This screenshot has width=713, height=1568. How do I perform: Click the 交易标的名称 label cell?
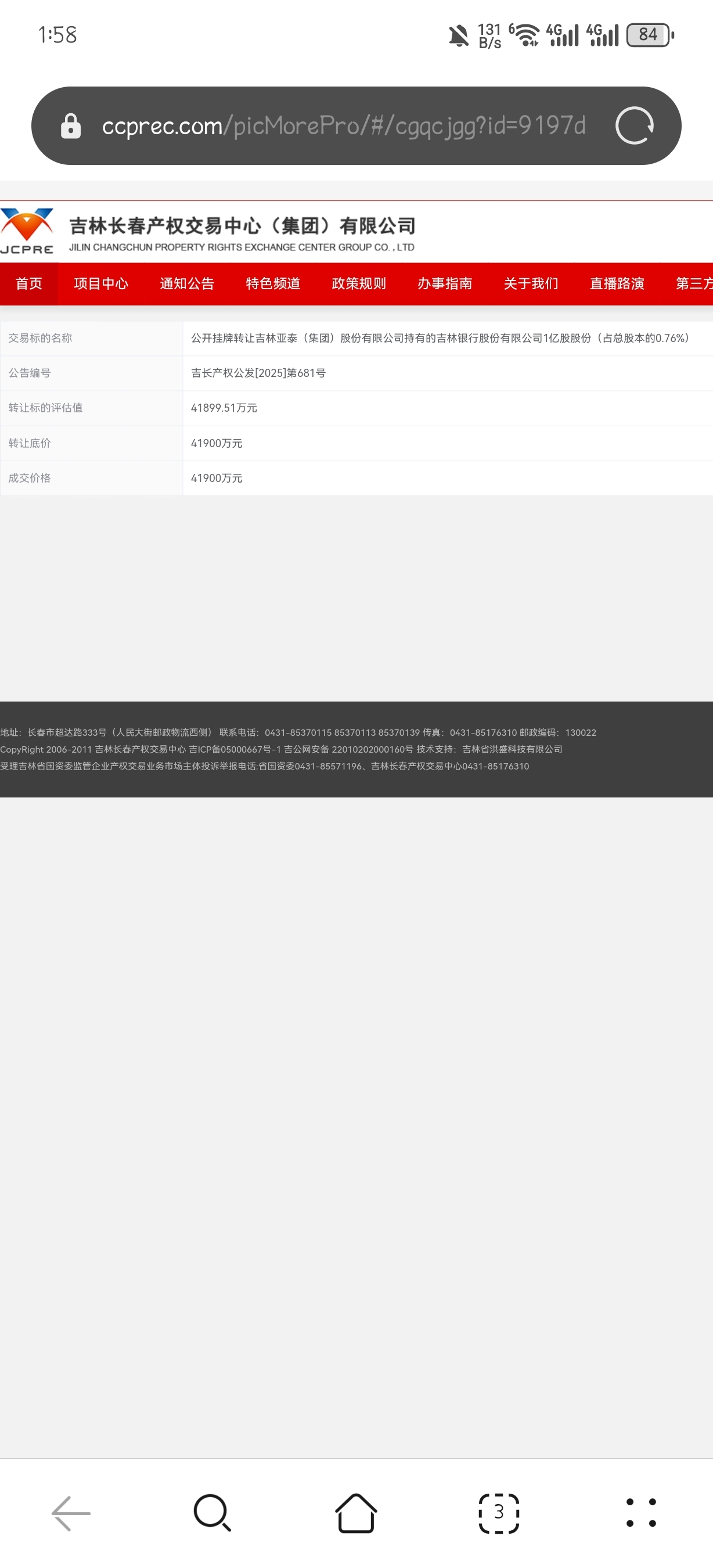(91, 338)
